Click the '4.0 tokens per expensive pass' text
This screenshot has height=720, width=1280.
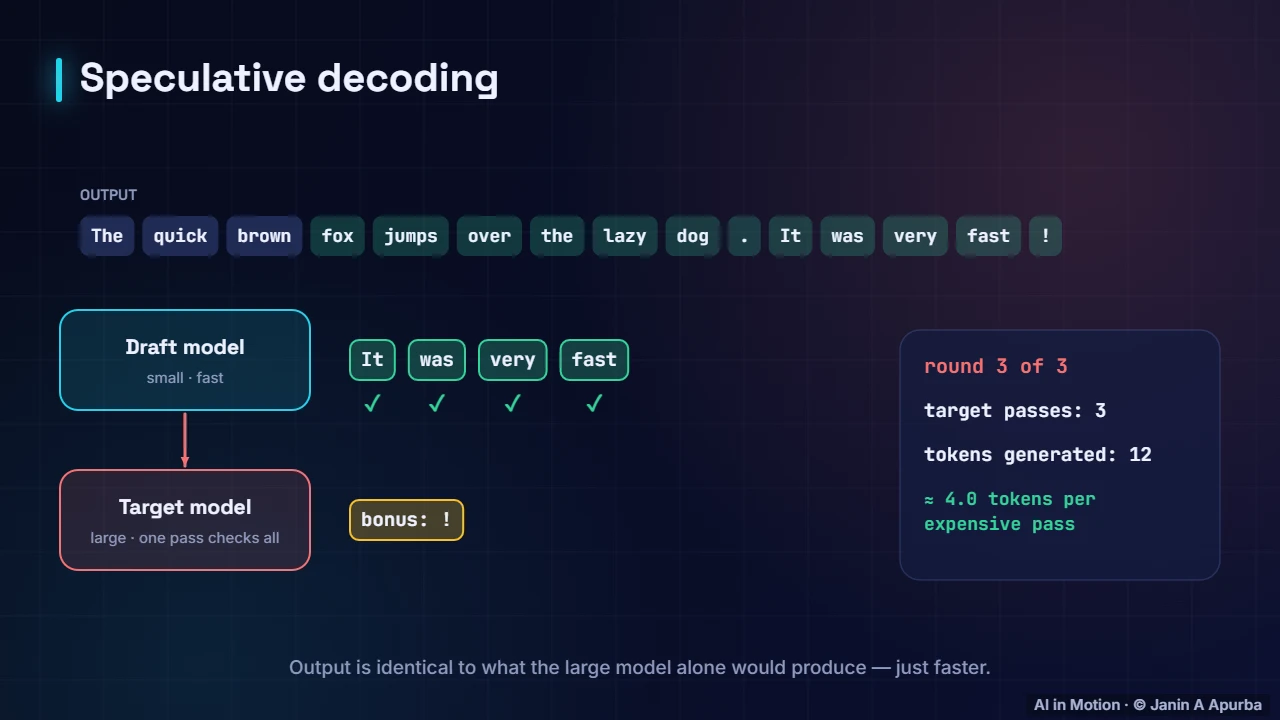pos(1010,511)
